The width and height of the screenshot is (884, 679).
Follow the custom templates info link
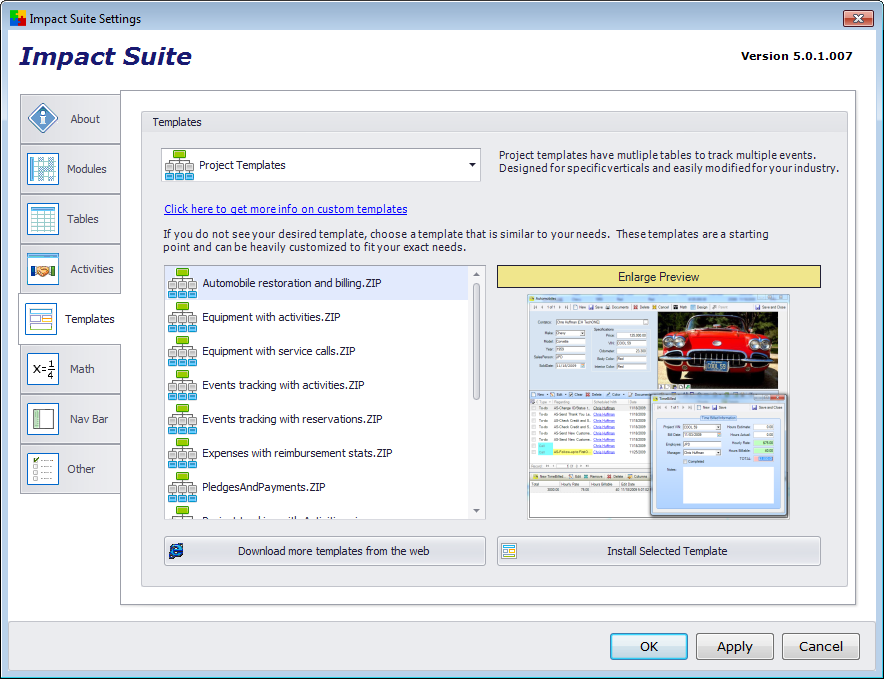point(286,209)
